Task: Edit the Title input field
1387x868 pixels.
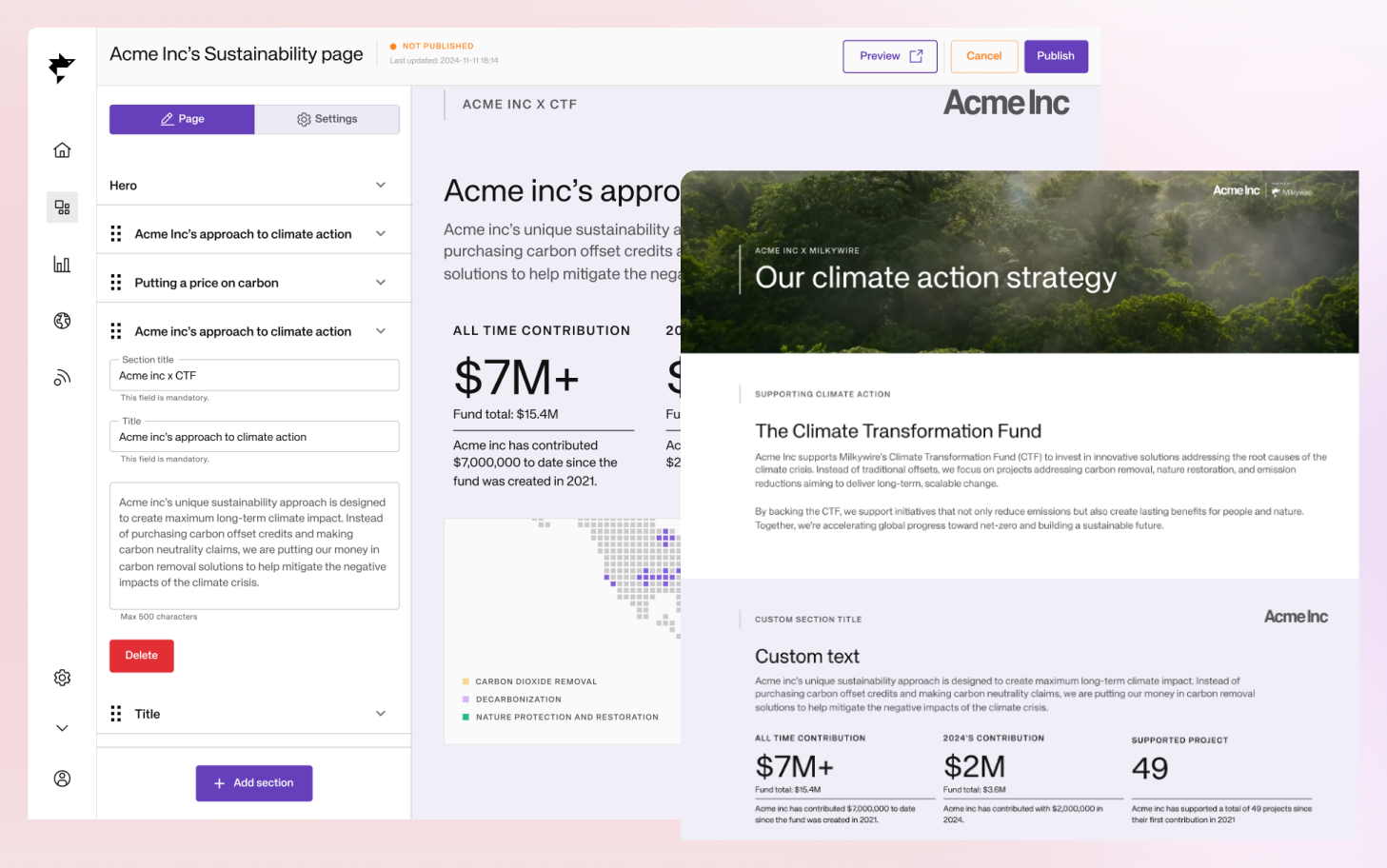Action: pyautogui.click(x=254, y=437)
